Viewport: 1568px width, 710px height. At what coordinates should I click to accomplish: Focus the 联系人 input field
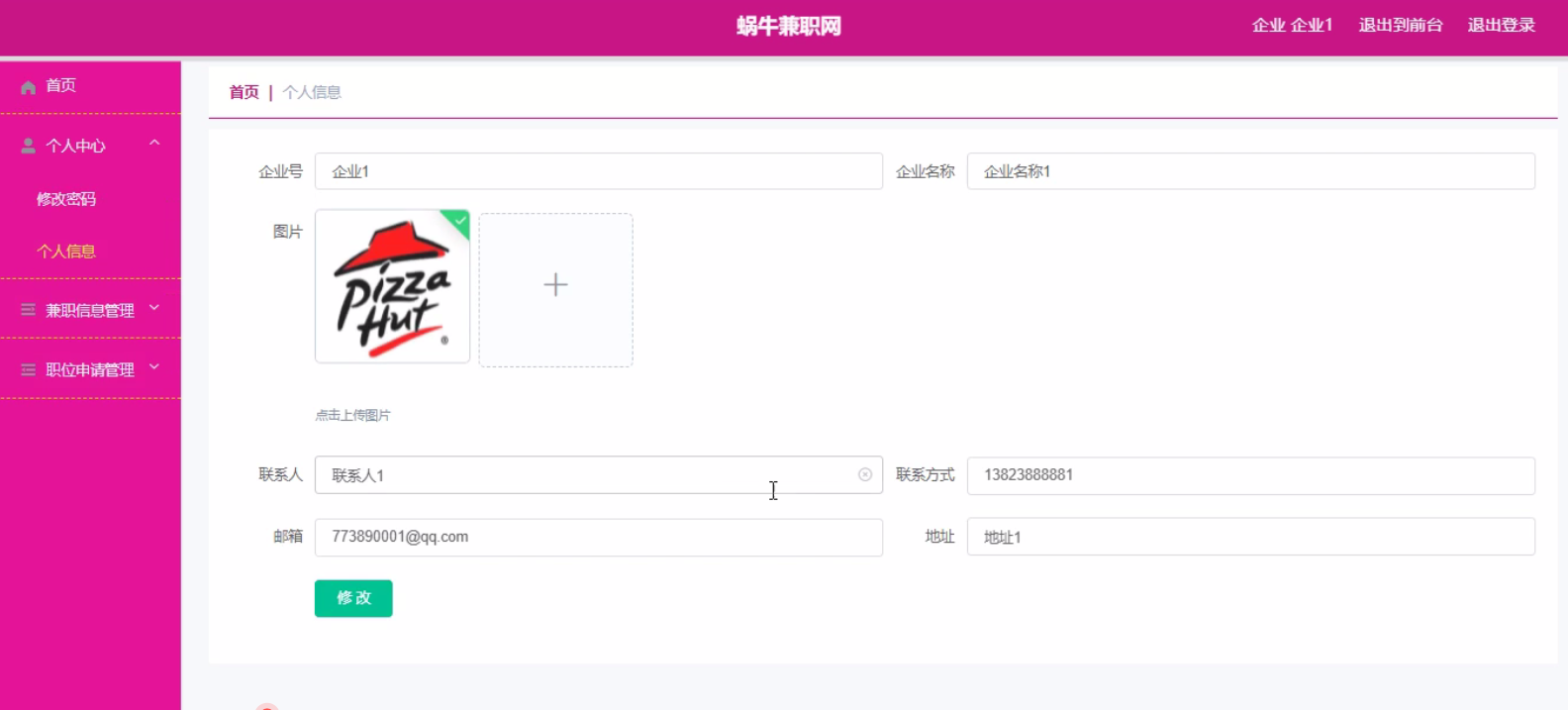tap(599, 475)
